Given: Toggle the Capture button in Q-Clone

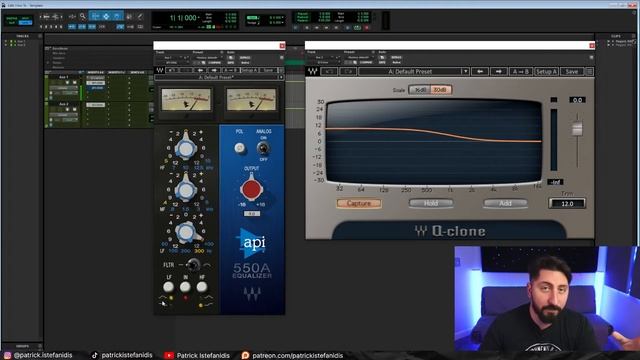Looking at the screenshot, I should click(359, 203).
